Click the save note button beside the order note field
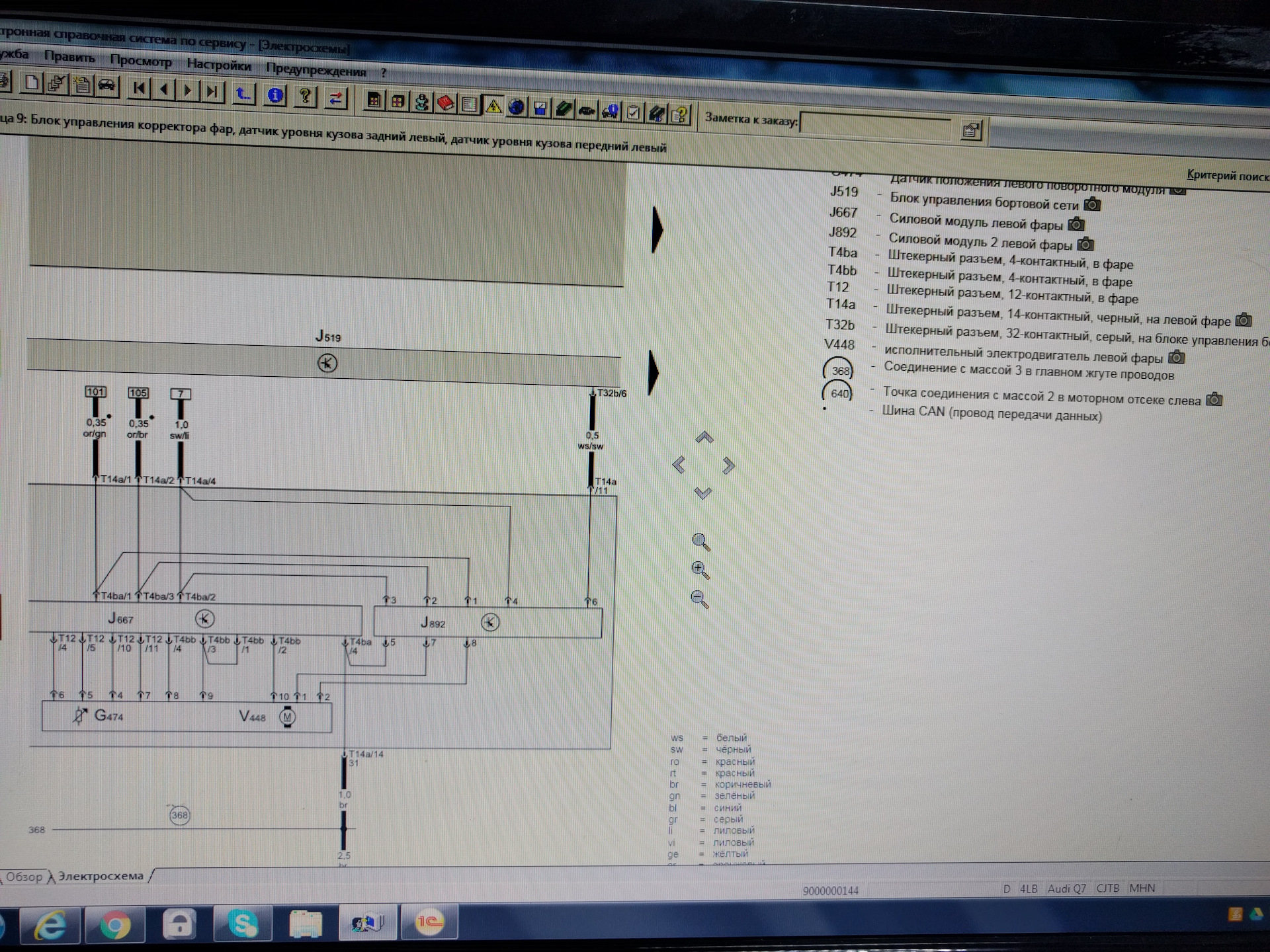 click(x=970, y=130)
